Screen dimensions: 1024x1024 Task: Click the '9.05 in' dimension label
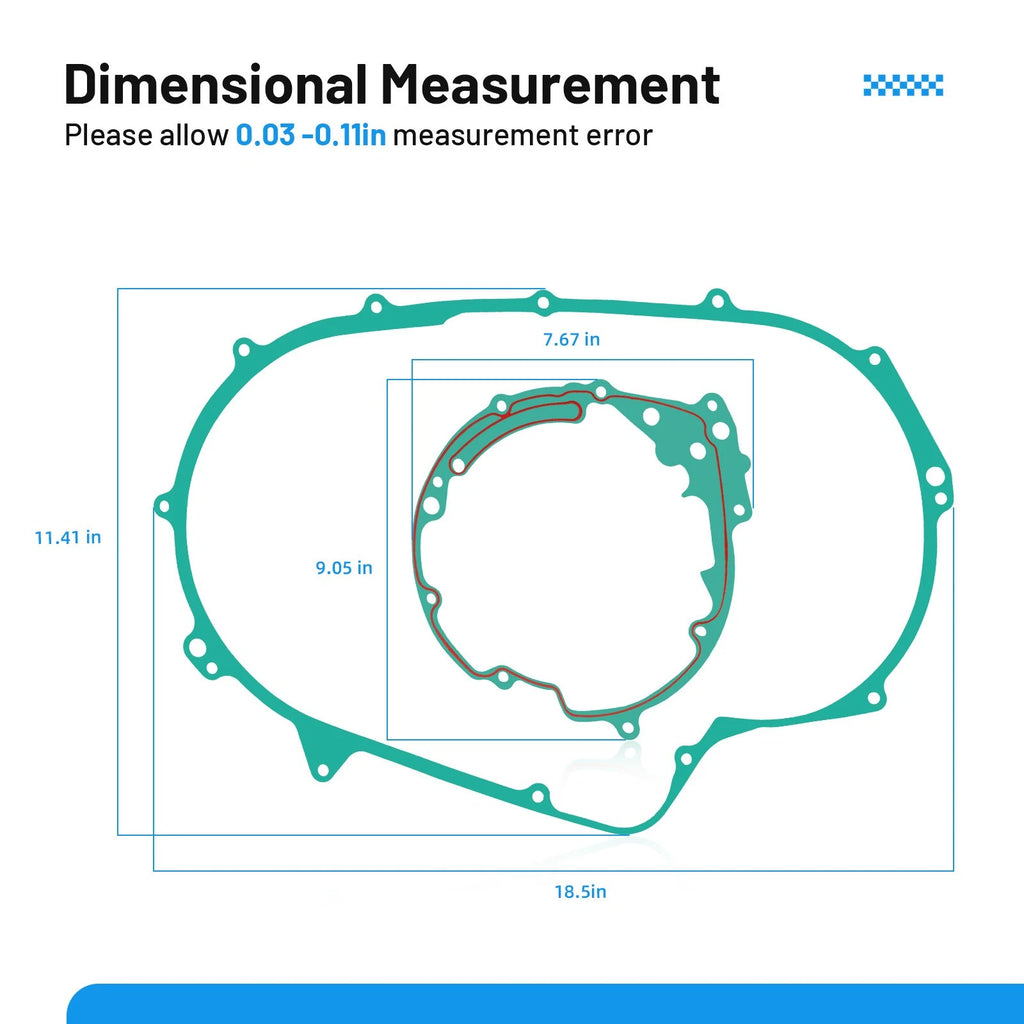click(344, 568)
